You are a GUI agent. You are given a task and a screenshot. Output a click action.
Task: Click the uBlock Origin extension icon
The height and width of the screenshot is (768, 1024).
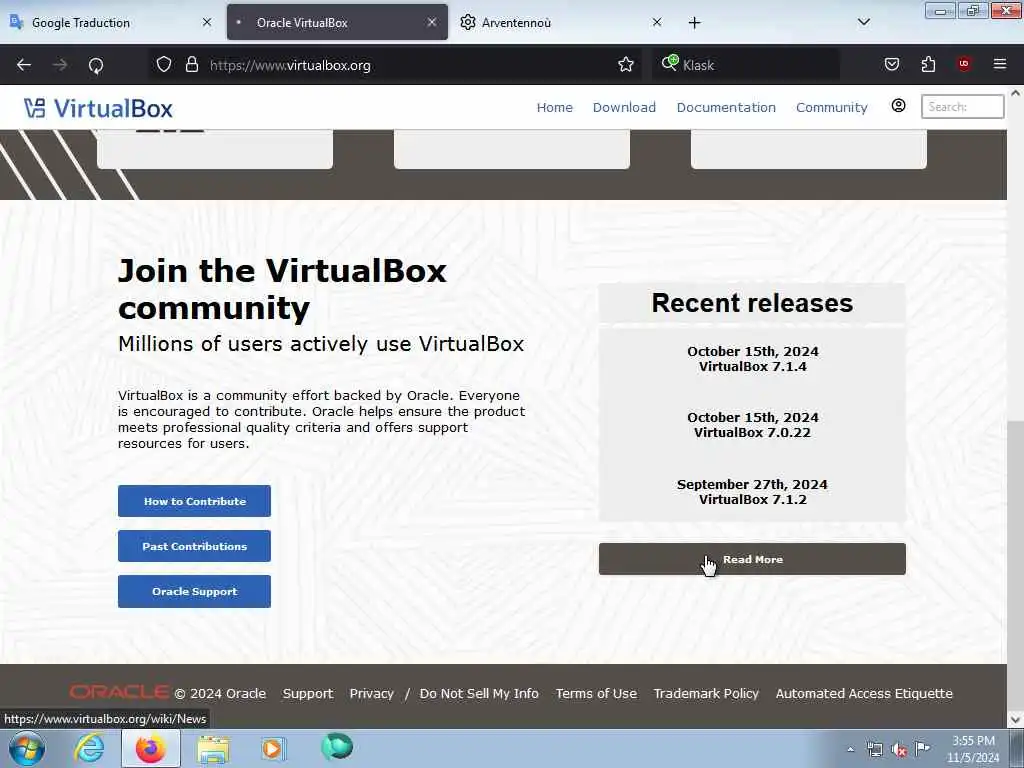(964, 63)
